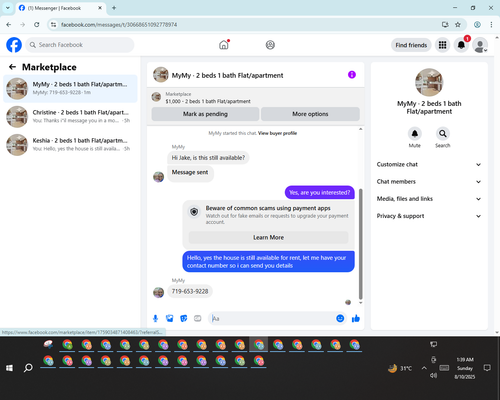Show hidden system tray icons chevron
This screenshot has height=400, width=500.
424,368
